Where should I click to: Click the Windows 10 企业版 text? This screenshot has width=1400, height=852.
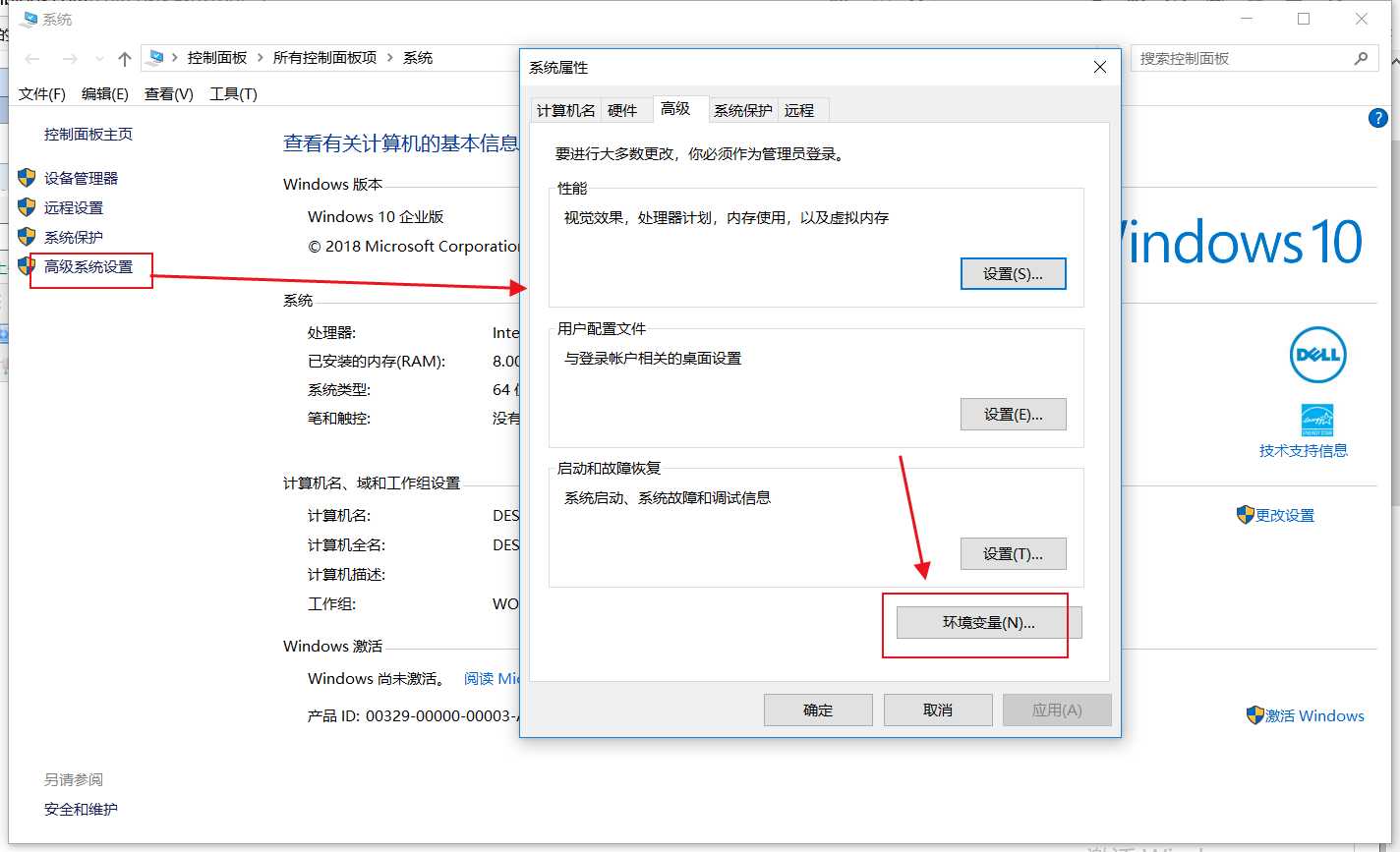pyautogui.click(x=376, y=216)
